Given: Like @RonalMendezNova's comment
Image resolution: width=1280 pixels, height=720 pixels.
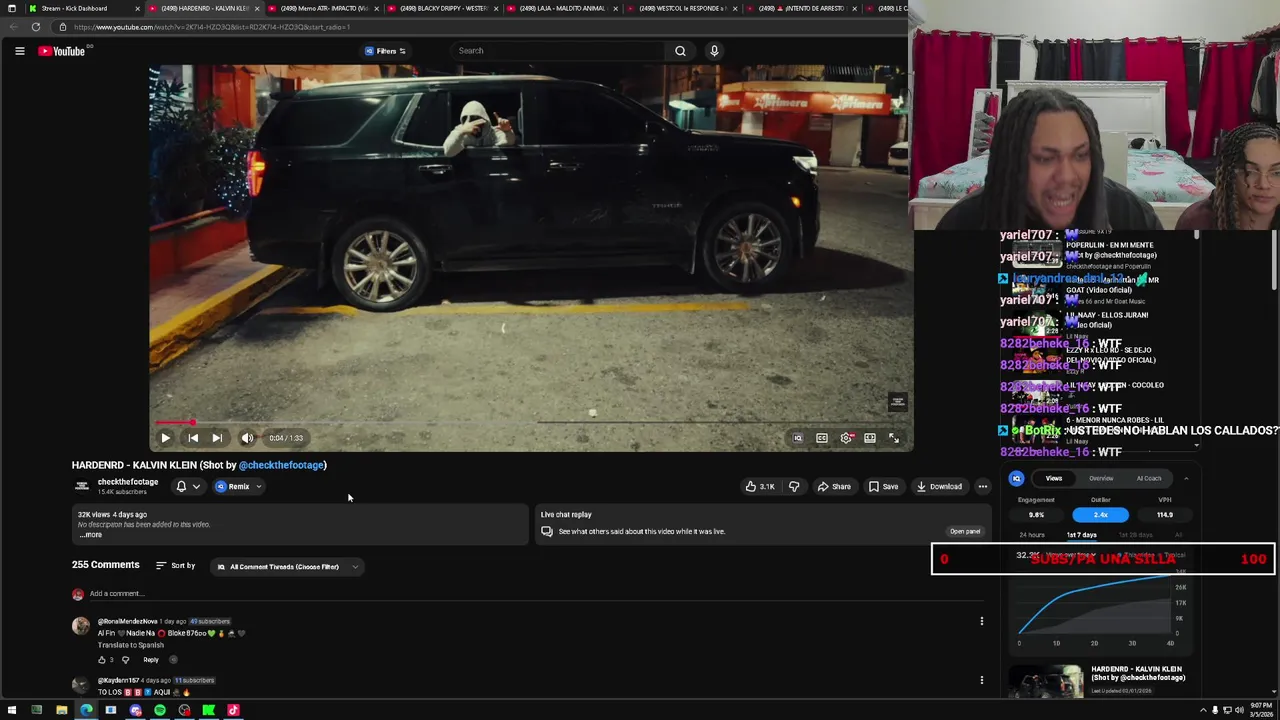Looking at the screenshot, I should click(x=101, y=660).
